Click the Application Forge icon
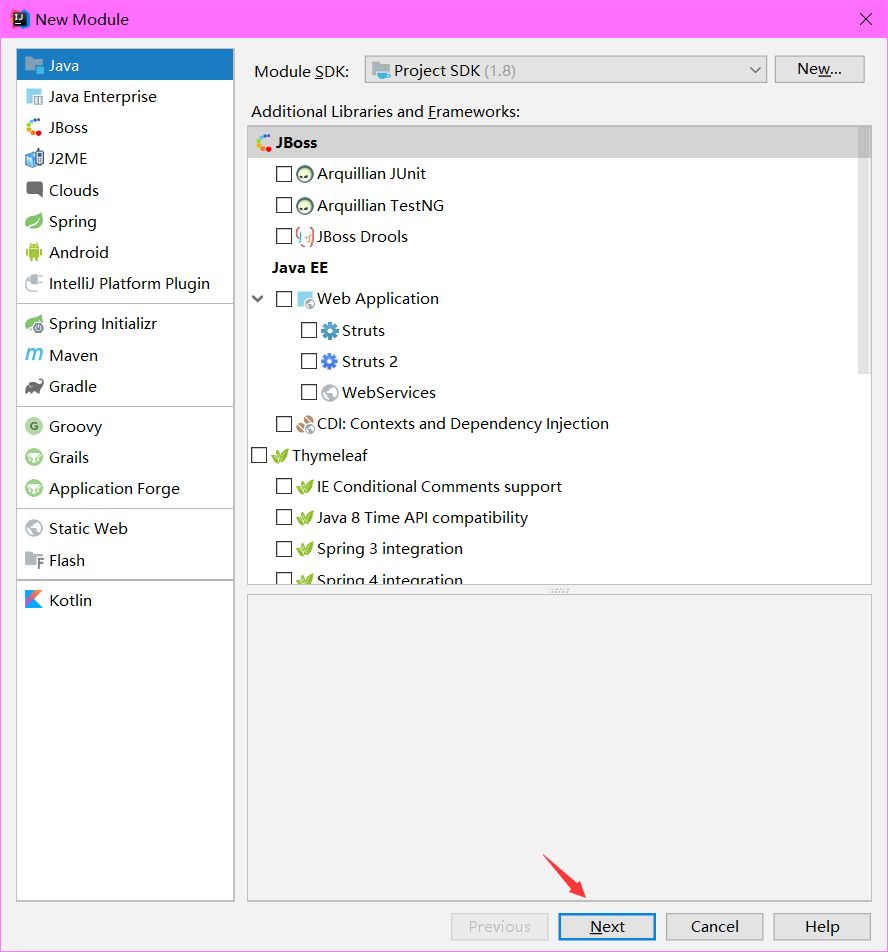This screenshot has height=952, width=888. click(34, 488)
